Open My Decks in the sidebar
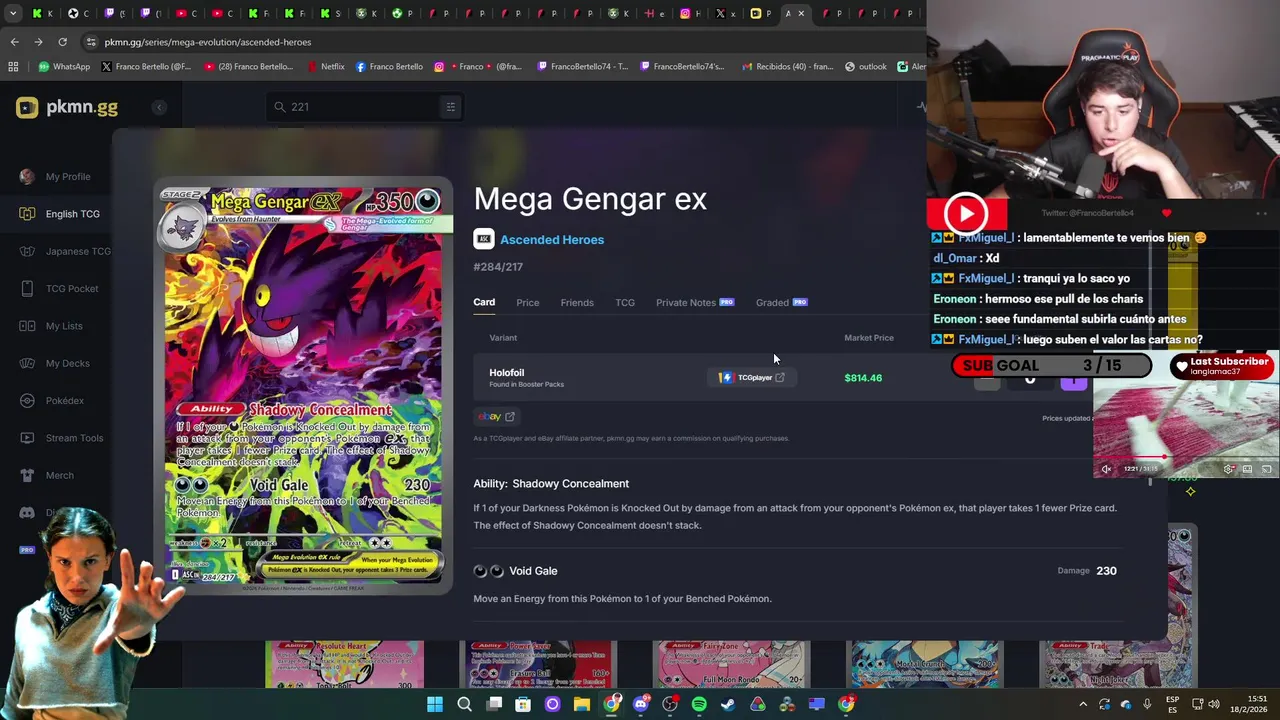Viewport: 1280px width, 720px height. [55, 363]
